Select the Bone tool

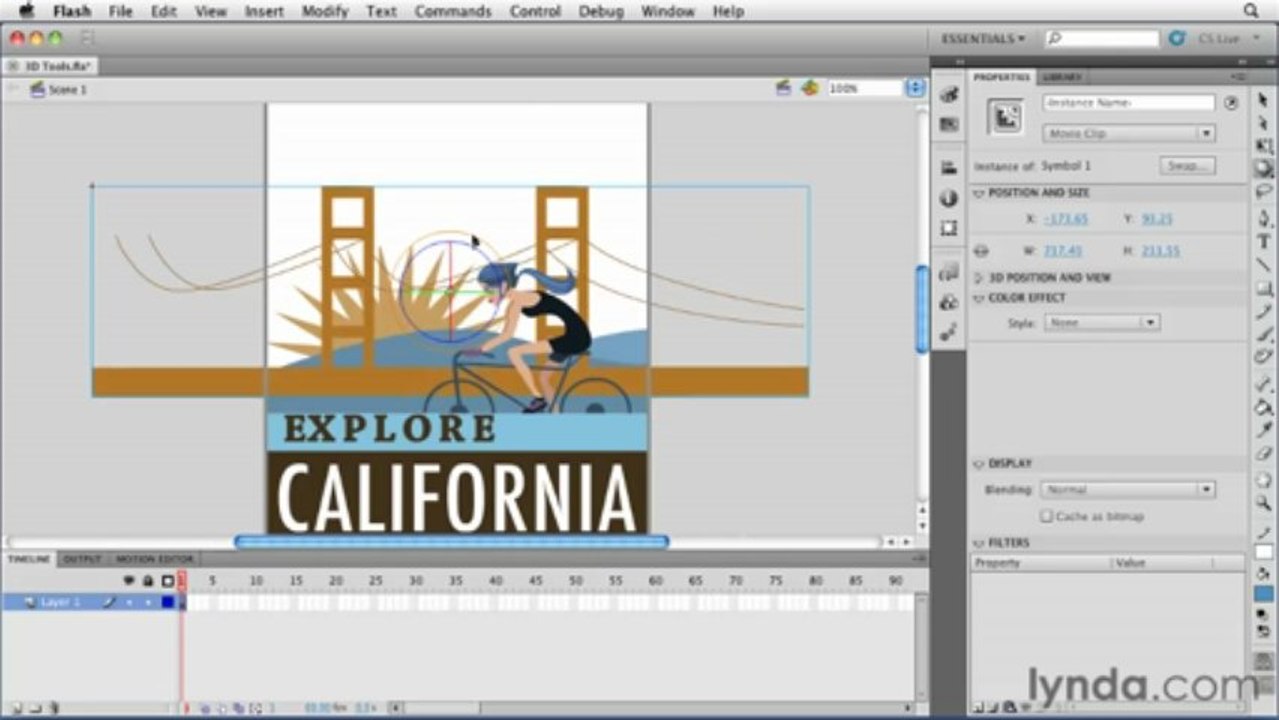pyautogui.click(x=1264, y=384)
